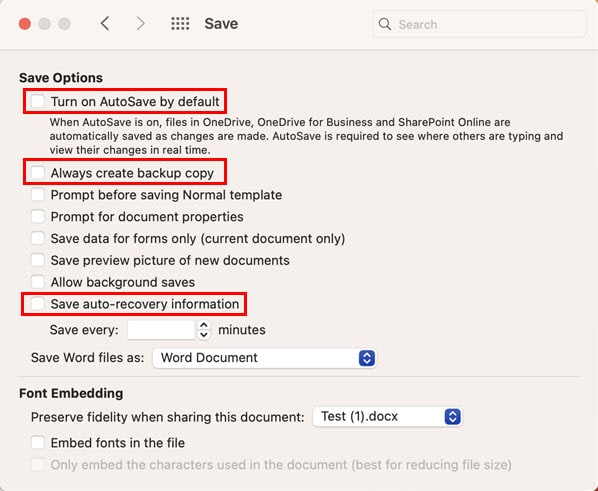Close the Save preferences window

pyautogui.click(x=25, y=24)
